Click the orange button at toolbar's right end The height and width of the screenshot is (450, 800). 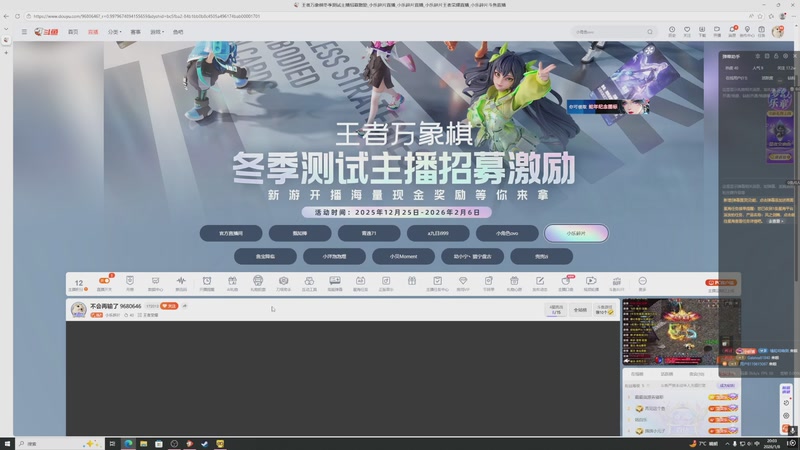(x=721, y=282)
